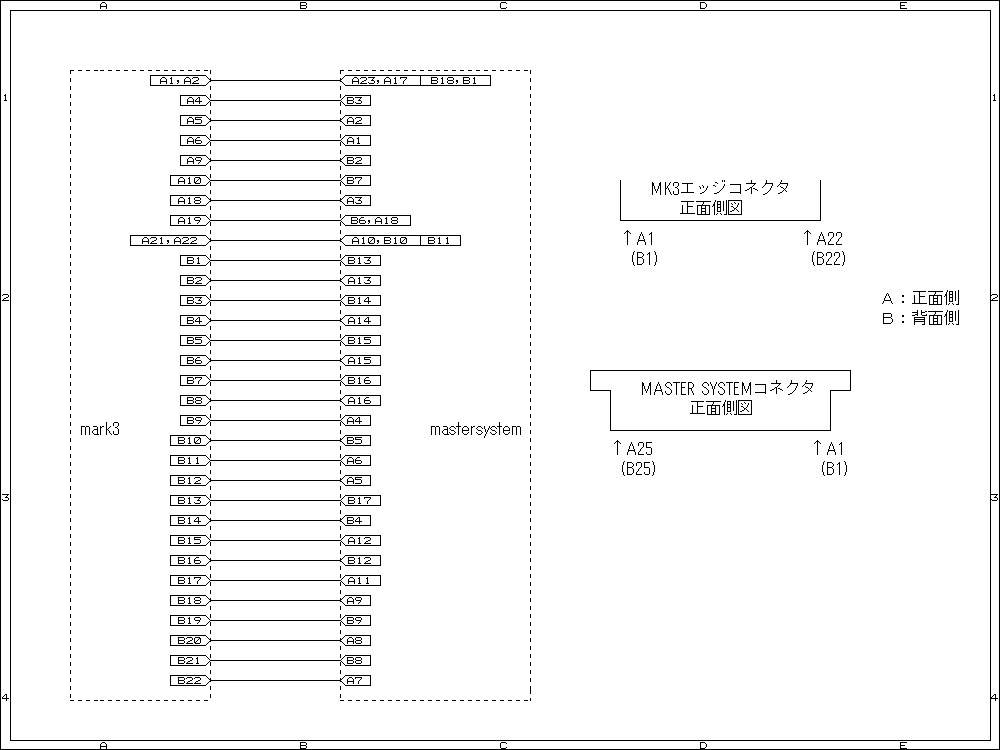
Task: Select mastersystem pin 'A12' label
Action: (x=360, y=540)
